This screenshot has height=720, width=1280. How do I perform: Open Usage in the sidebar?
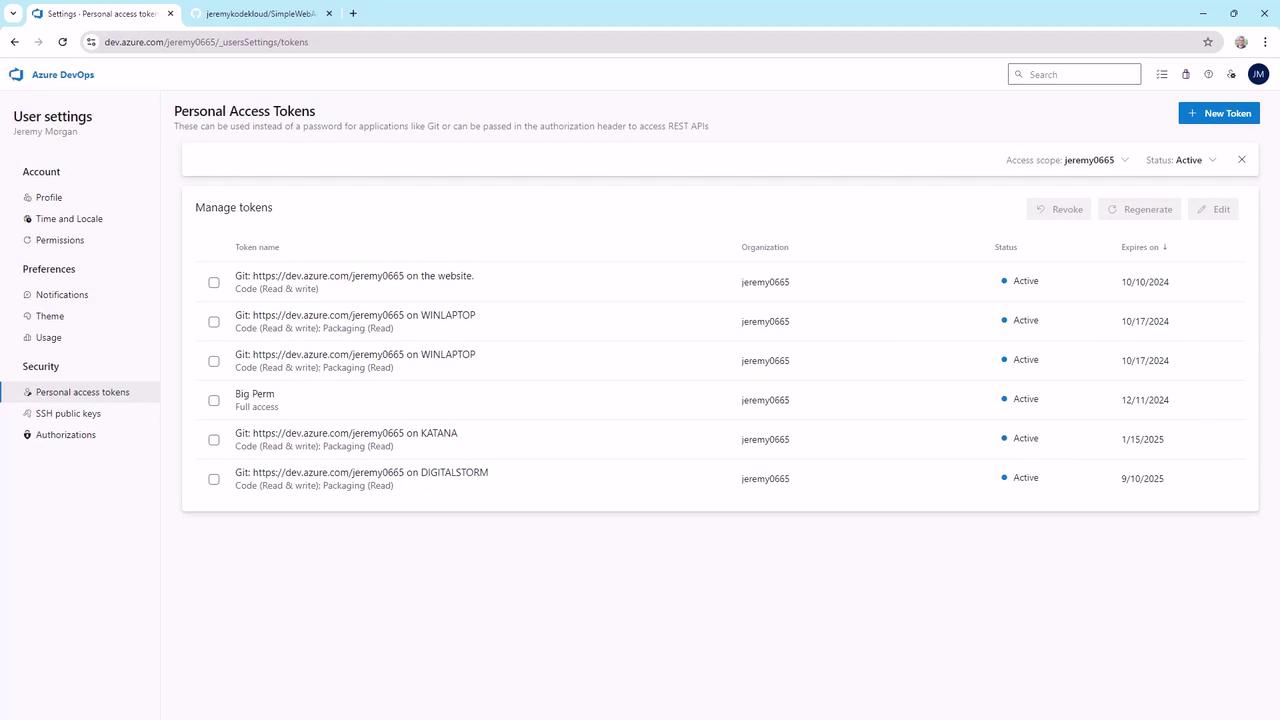click(x=49, y=338)
